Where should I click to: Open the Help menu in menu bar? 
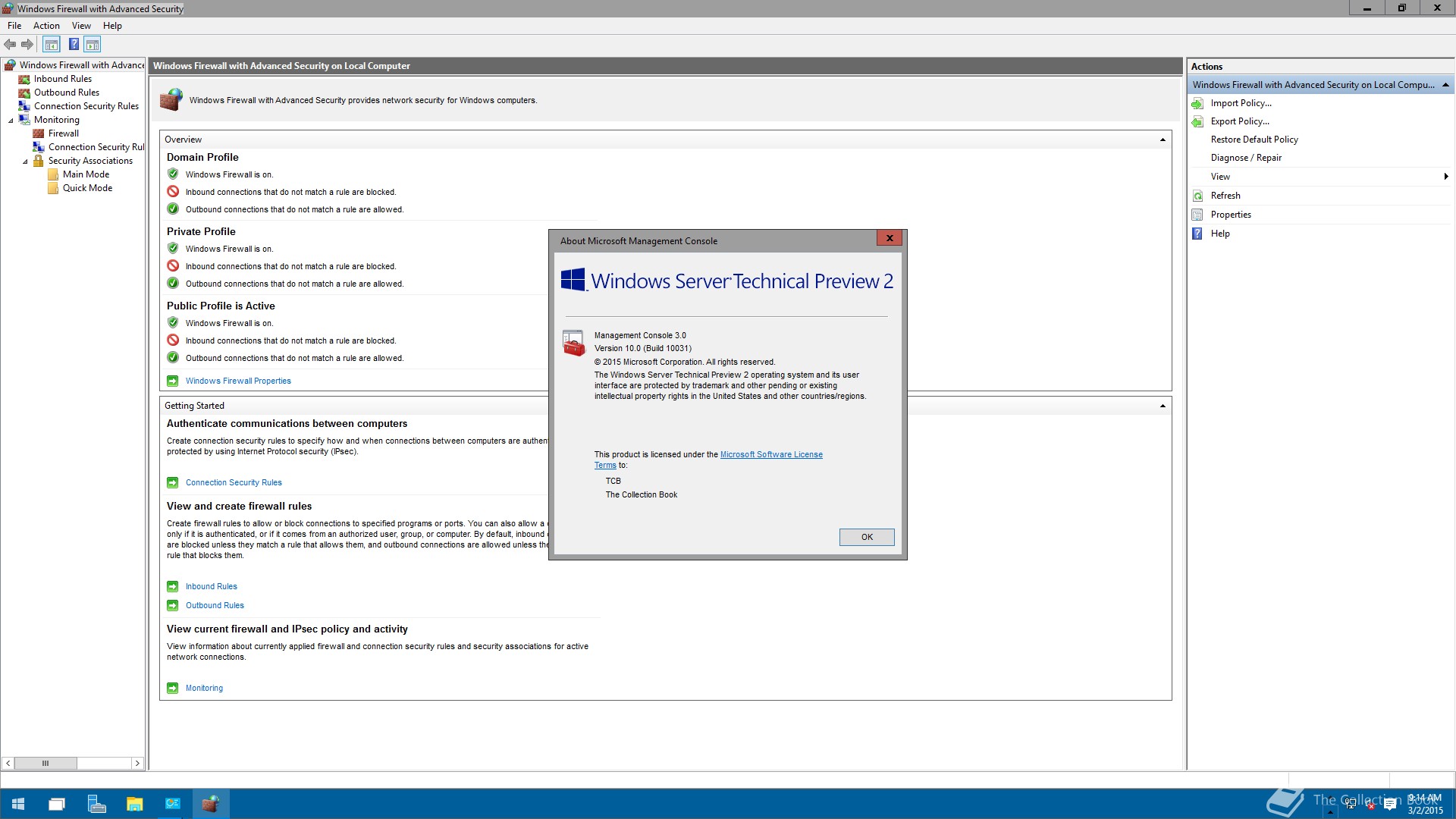(112, 26)
